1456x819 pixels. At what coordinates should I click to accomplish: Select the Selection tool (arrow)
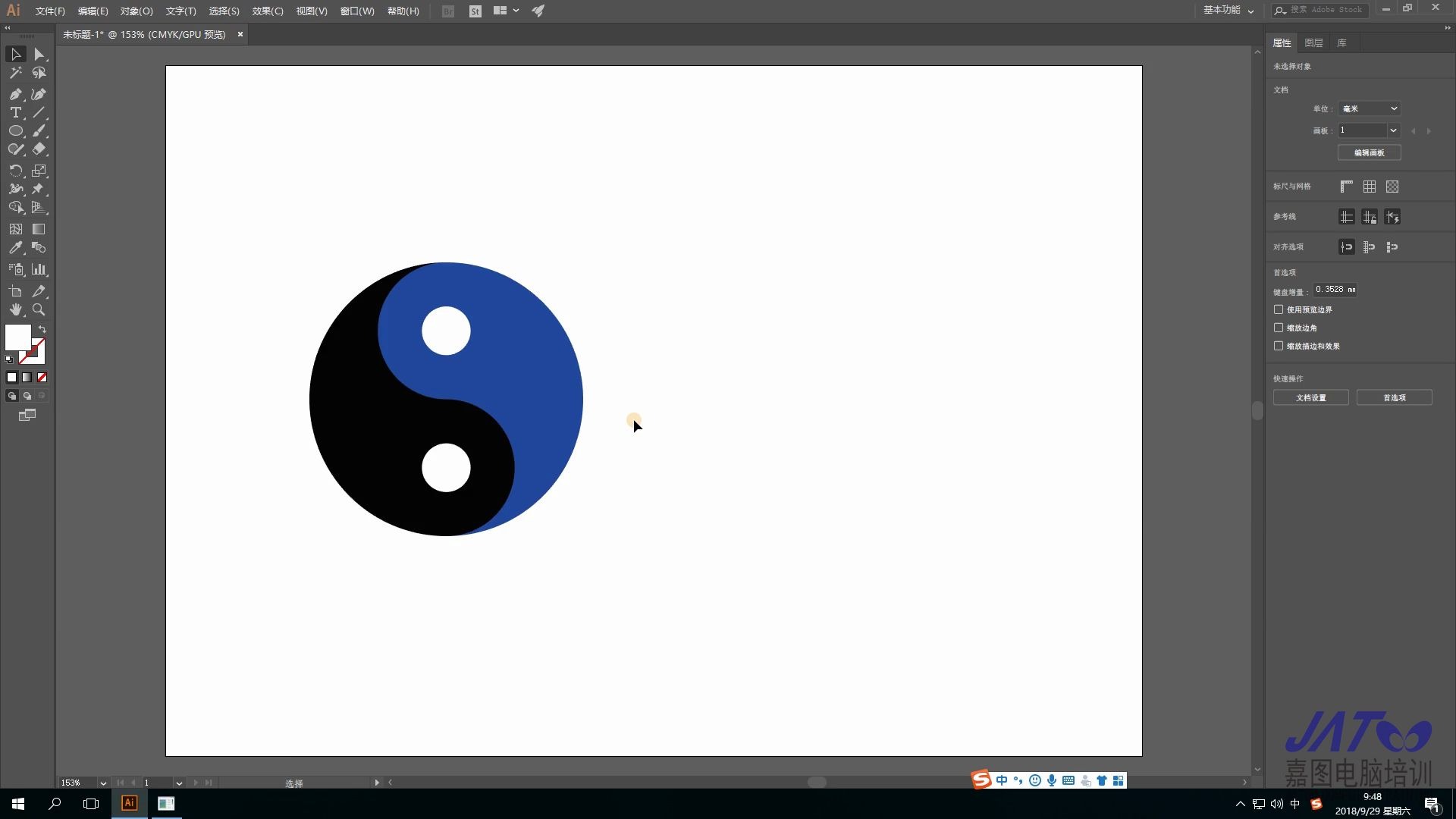coord(16,54)
